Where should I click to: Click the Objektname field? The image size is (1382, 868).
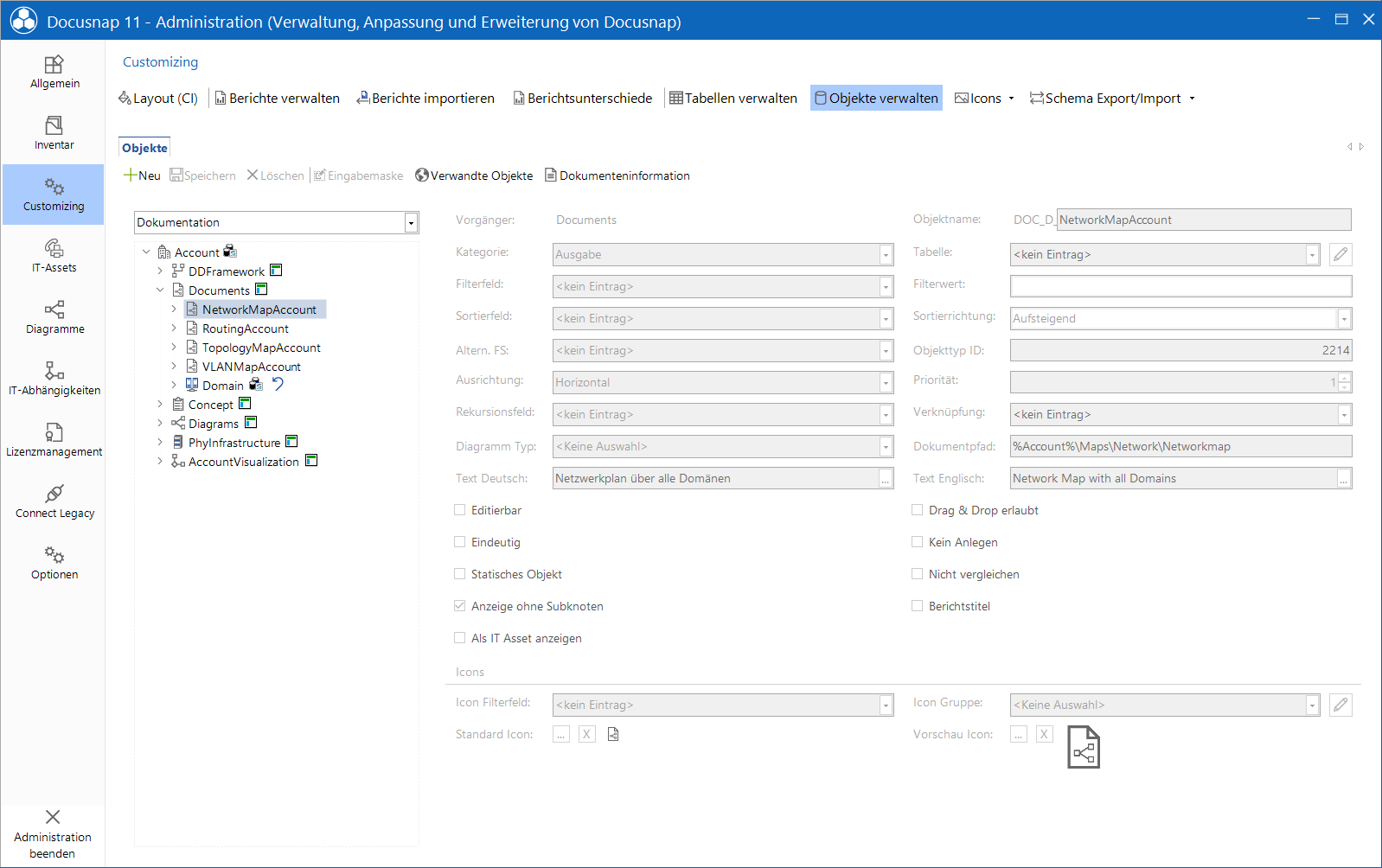point(1204,220)
